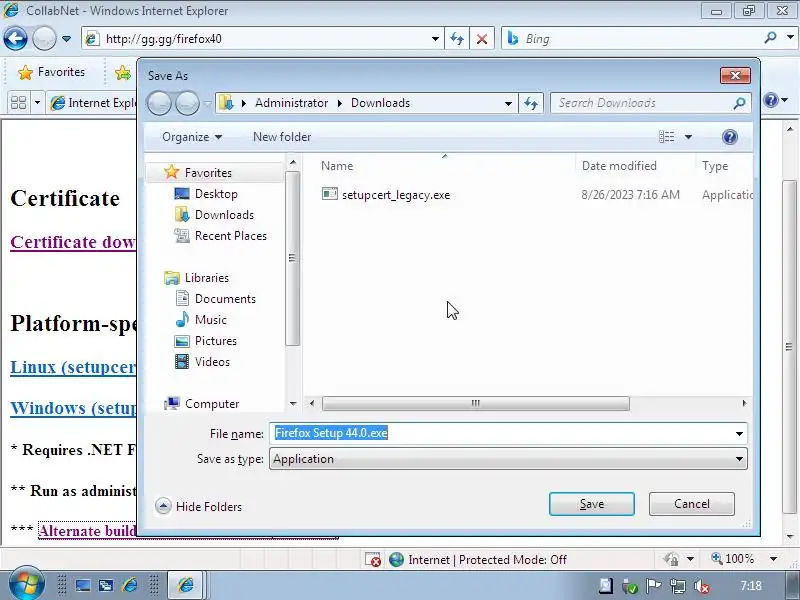The width and height of the screenshot is (800, 600).
Task: Click Action Center flag tray icon
Action: point(653,586)
